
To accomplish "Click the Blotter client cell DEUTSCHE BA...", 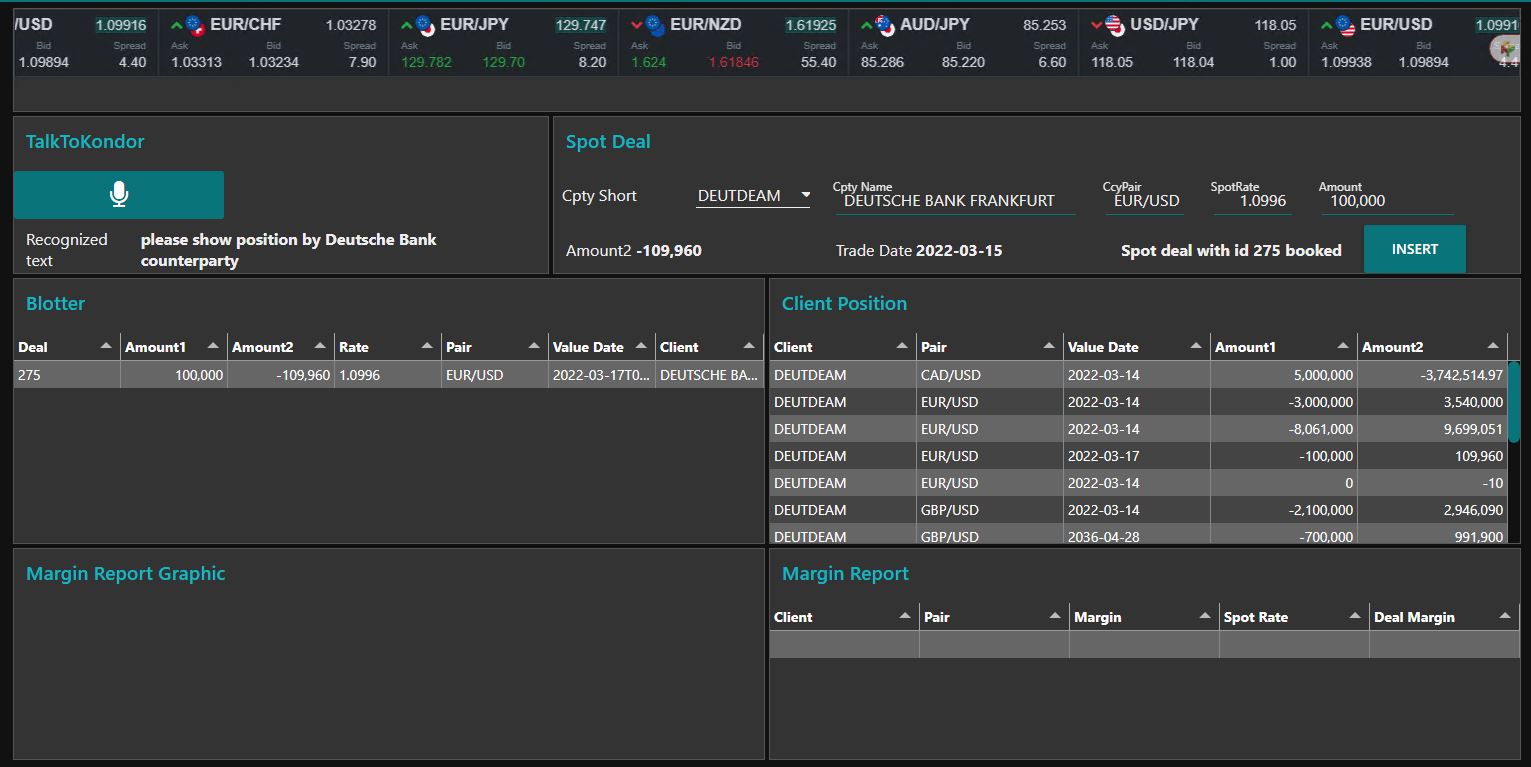I will click(709, 375).
